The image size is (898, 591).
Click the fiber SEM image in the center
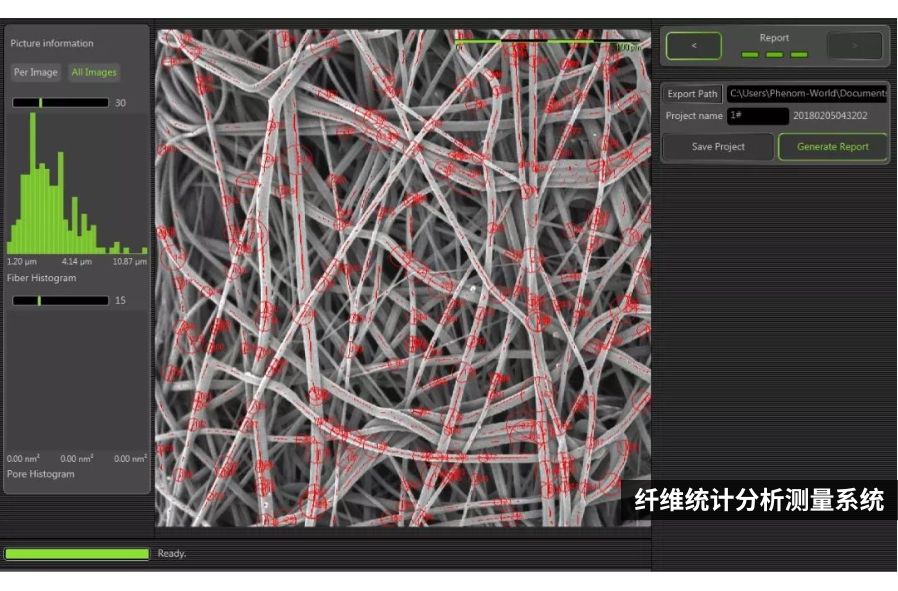pyautogui.click(x=403, y=277)
